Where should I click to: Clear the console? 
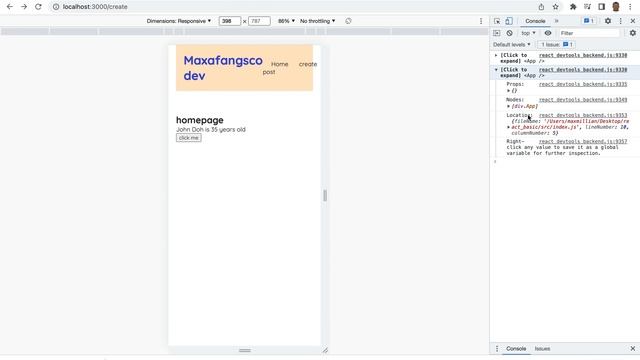(509, 33)
